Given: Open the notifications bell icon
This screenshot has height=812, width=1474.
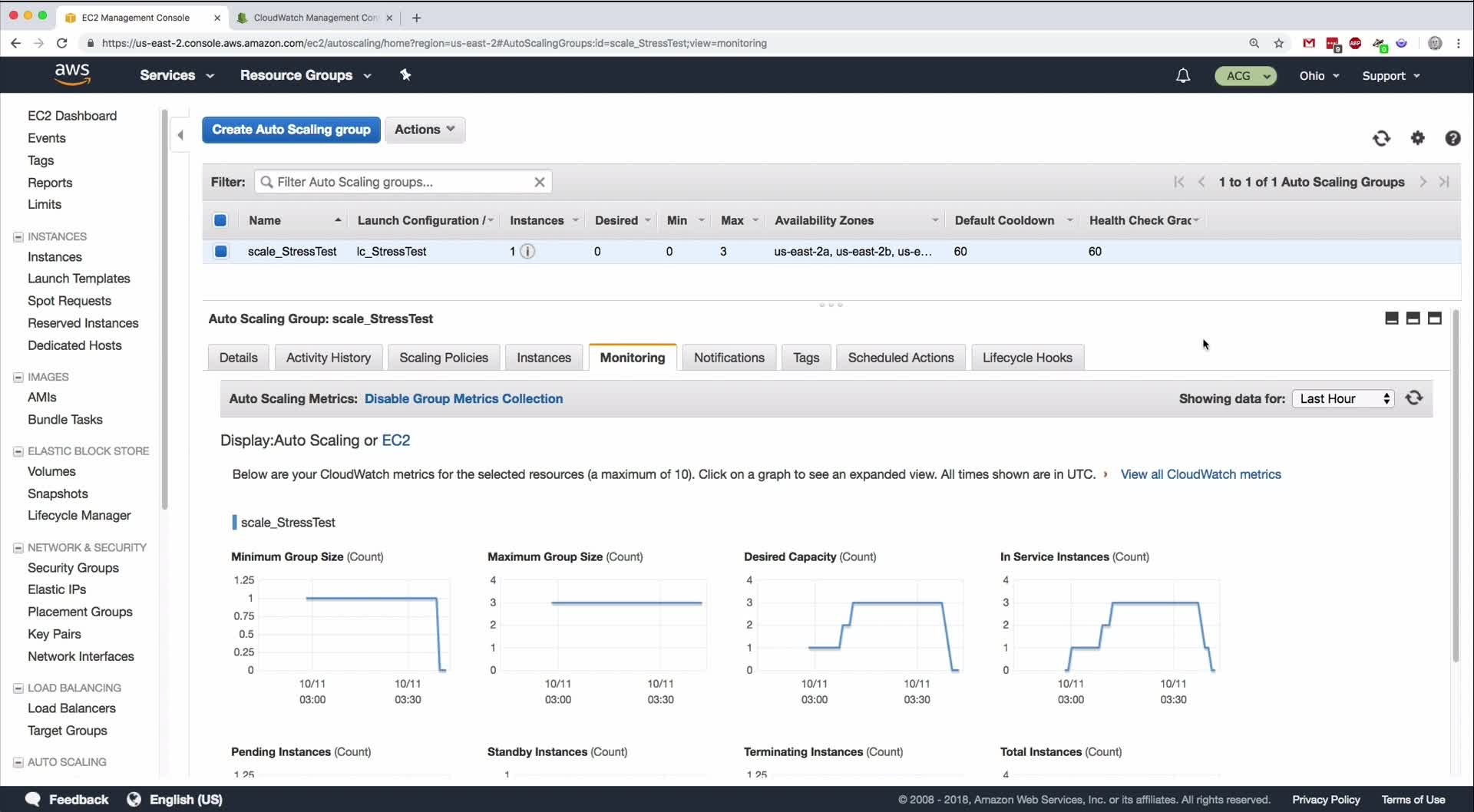Looking at the screenshot, I should [x=1183, y=75].
